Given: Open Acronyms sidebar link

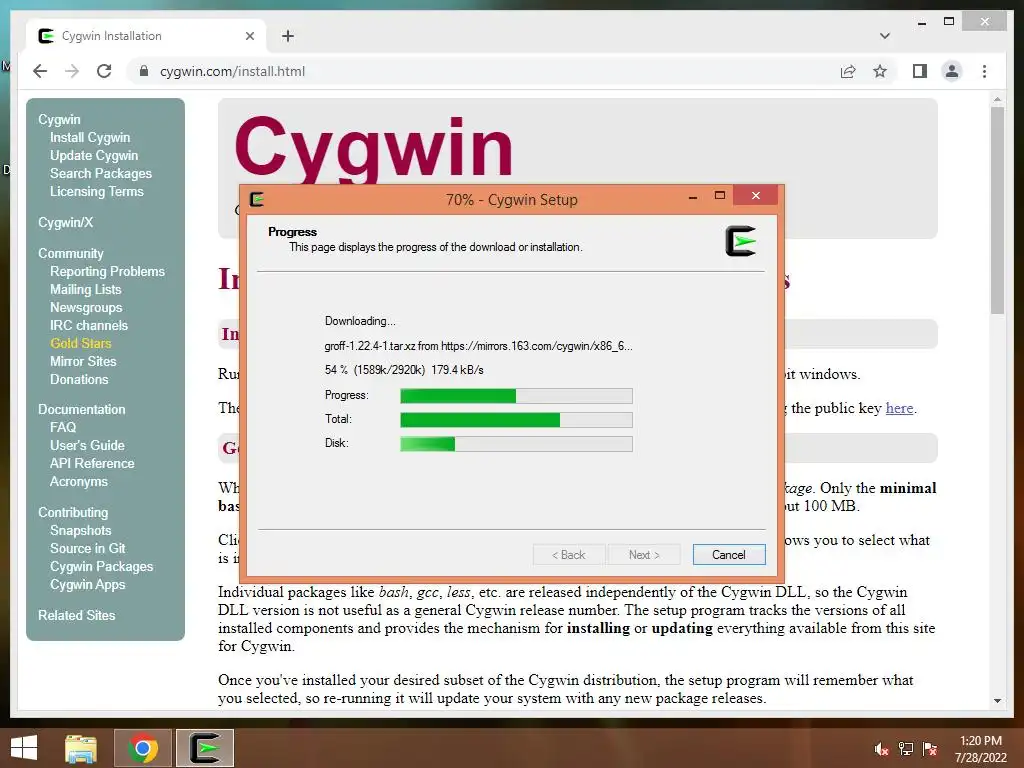Looking at the screenshot, I should [78, 481].
